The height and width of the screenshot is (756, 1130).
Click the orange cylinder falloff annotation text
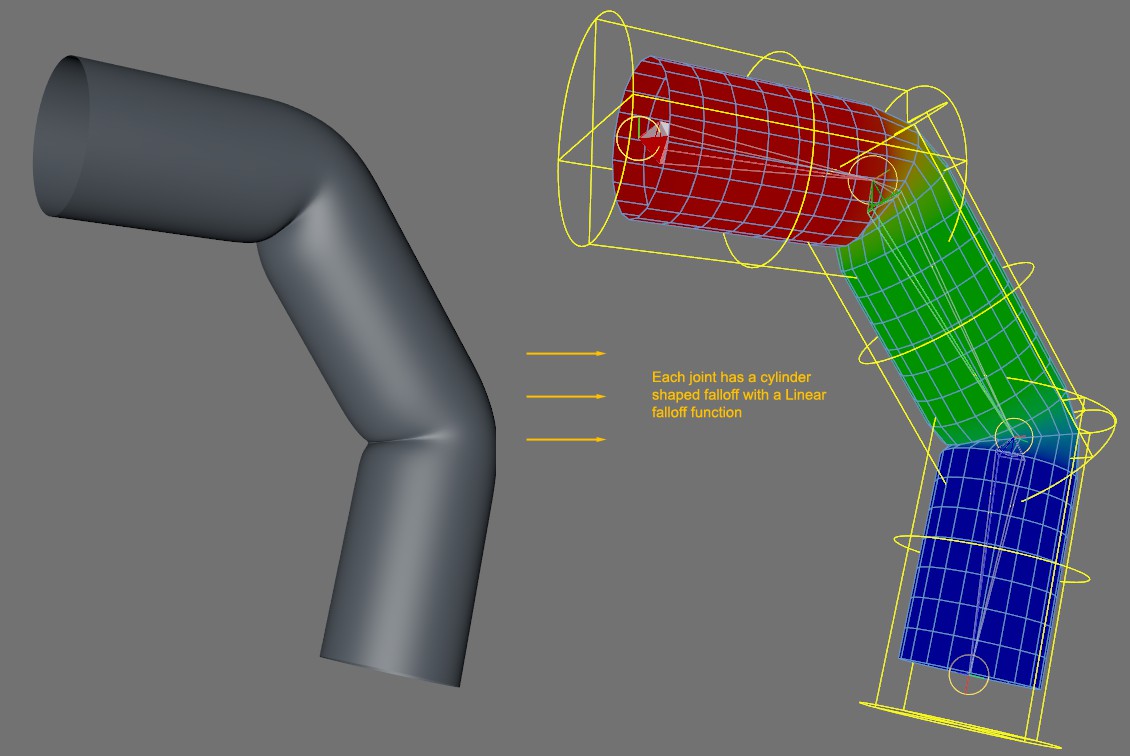click(739, 395)
